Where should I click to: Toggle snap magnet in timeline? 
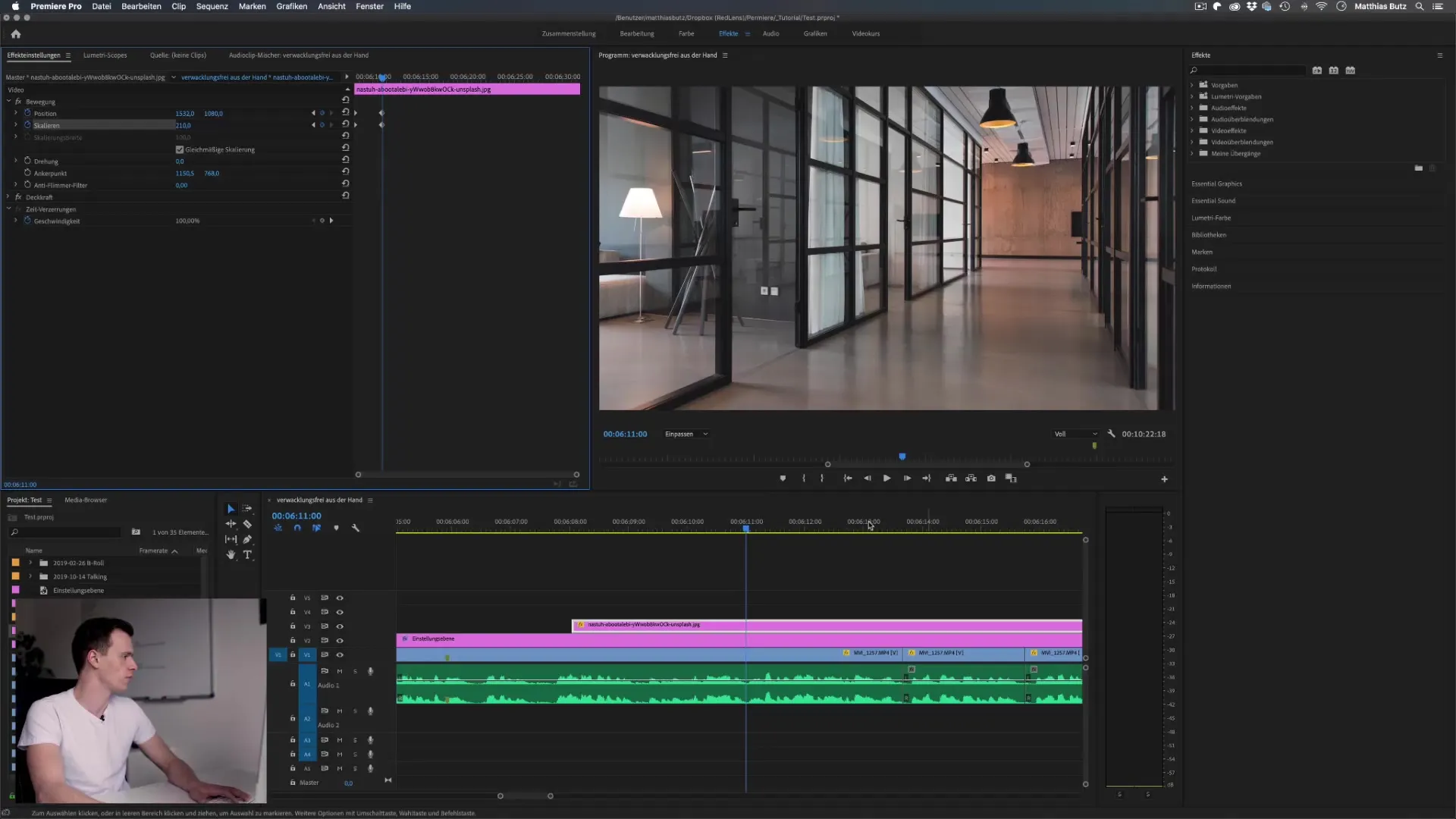pos(297,528)
